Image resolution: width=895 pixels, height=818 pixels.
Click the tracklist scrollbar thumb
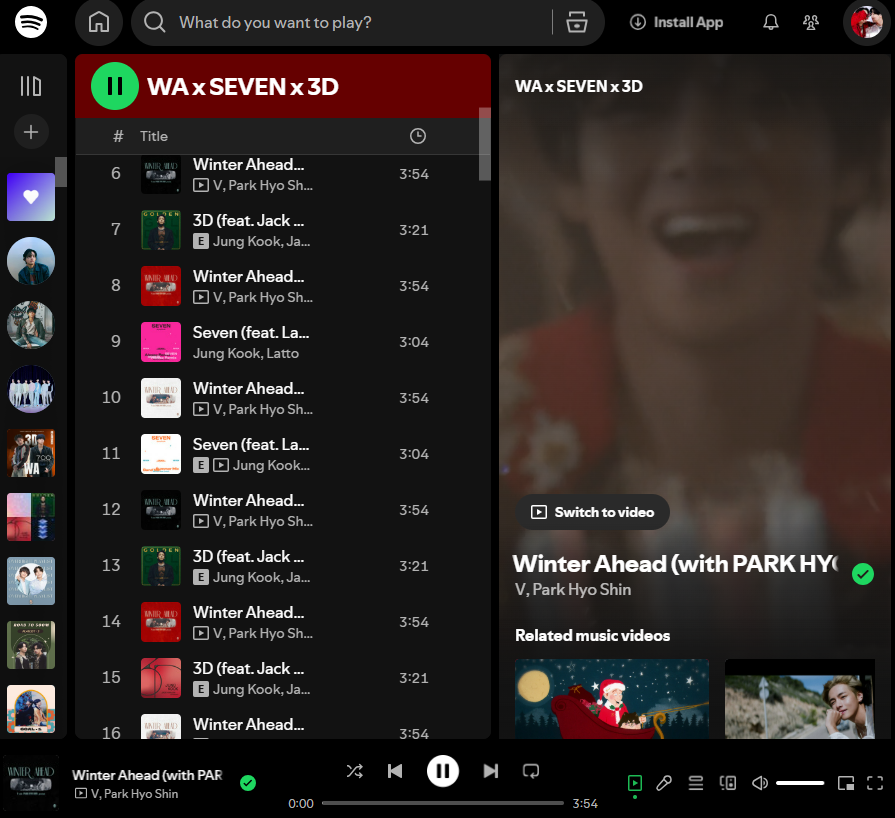pyautogui.click(x=485, y=144)
